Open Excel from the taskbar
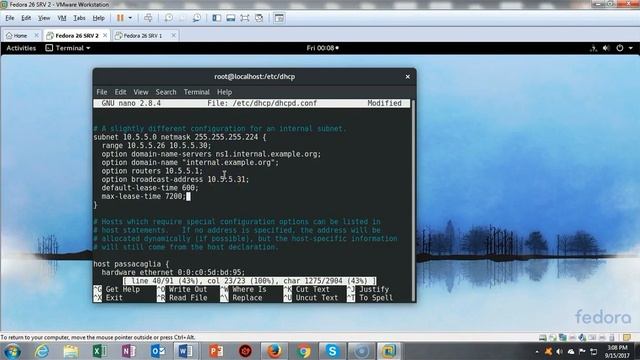This screenshot has width=640, height=360. [x=100, y=351]
